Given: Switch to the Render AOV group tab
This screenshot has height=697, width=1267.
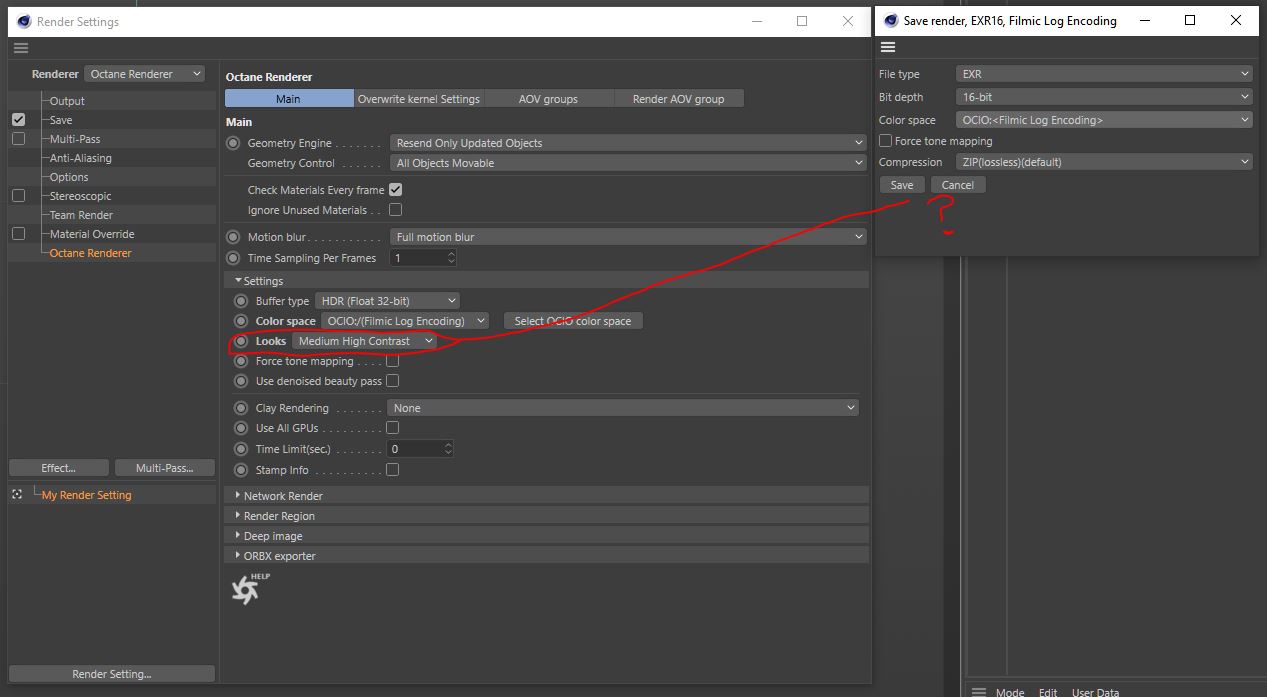Looking at the screenshot, I should coord(679,98).
